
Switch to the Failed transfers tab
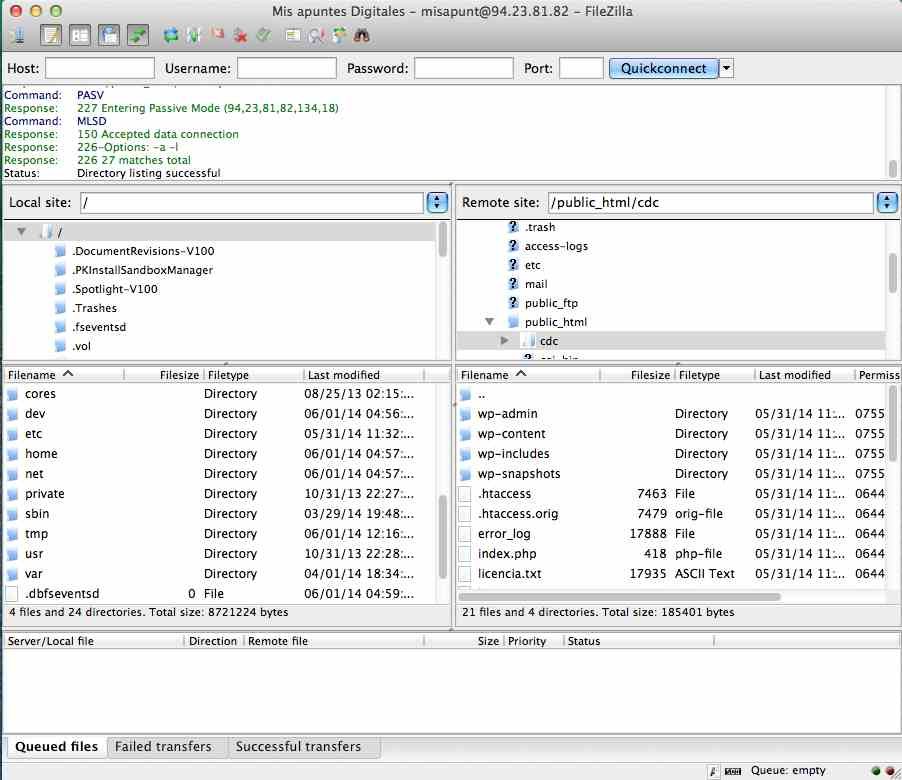point(163,747)
